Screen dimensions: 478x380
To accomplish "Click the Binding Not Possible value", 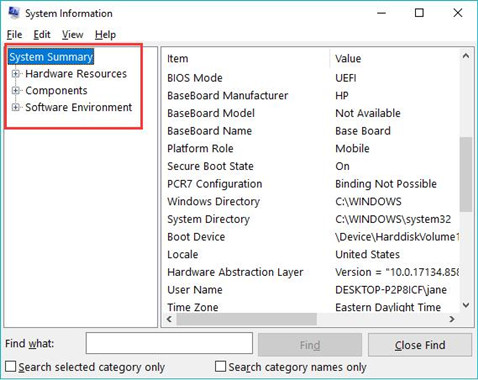I will (386, 184).
